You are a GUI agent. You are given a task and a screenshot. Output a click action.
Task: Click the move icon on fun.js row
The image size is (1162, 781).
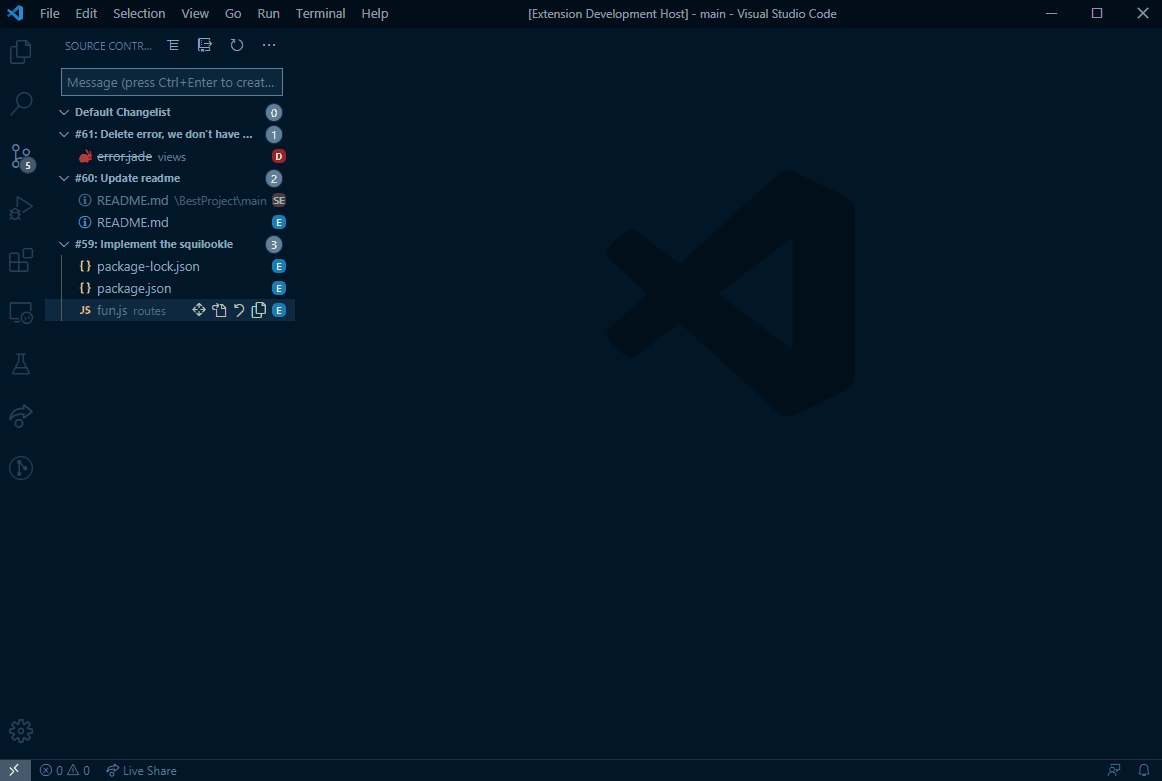[x=199, y=310]
